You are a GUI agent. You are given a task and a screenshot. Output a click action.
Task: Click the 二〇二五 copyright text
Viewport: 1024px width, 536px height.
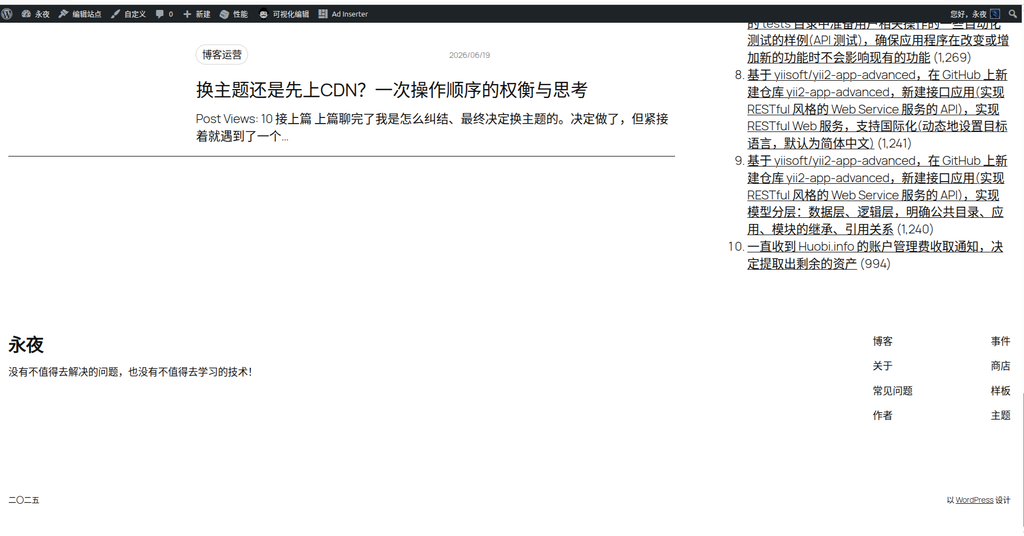tap(24, 500)
